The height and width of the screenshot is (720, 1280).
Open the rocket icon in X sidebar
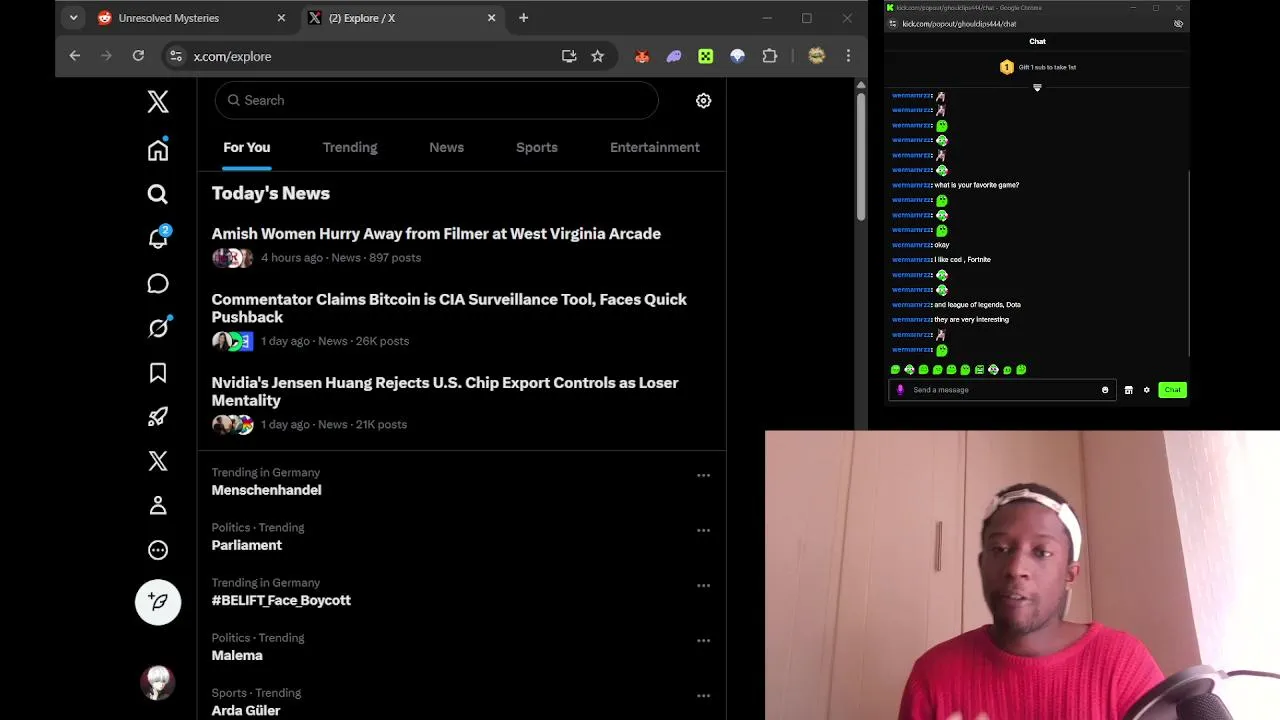tap(158, 417)
